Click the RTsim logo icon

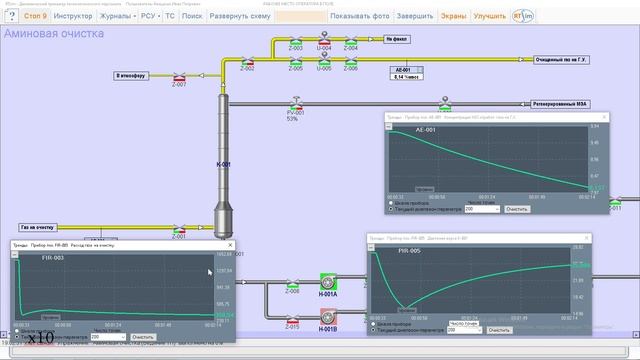[x=523, y=16]
